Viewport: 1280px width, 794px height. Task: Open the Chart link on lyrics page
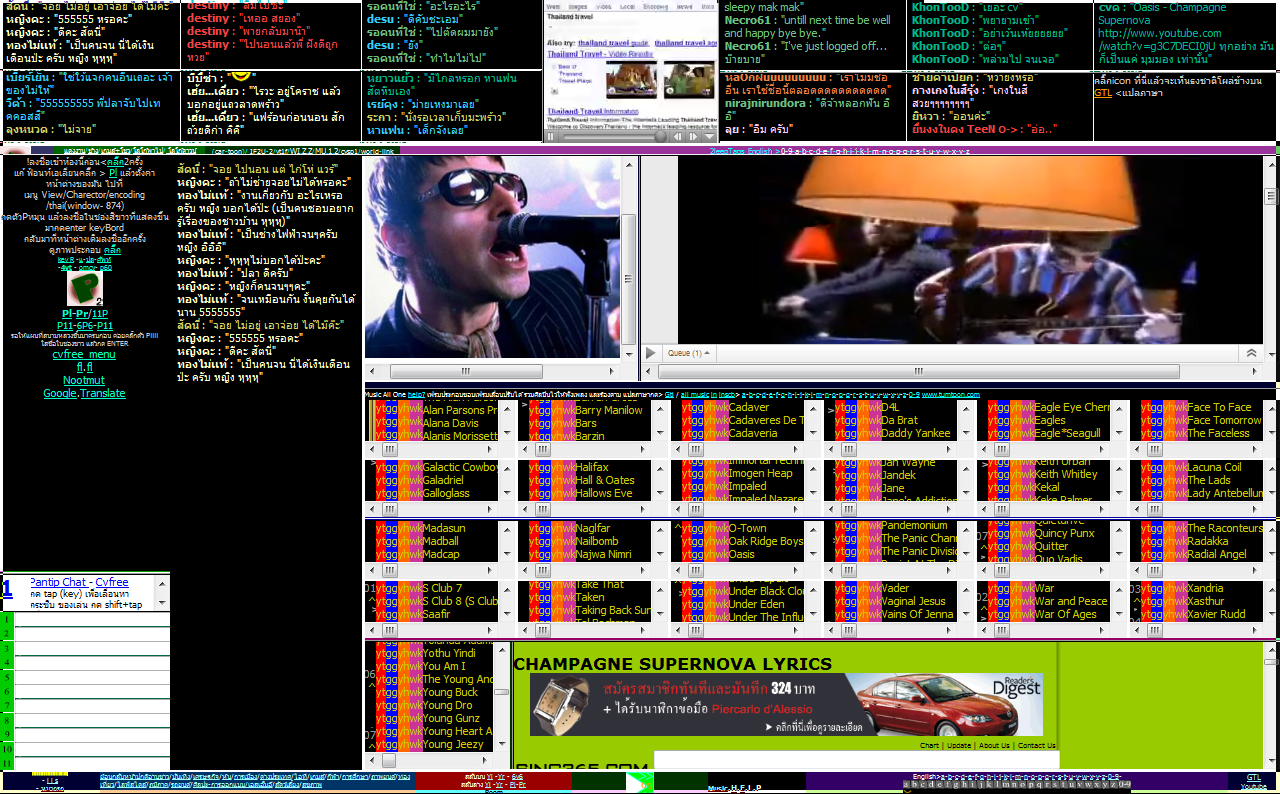[929, 745]
